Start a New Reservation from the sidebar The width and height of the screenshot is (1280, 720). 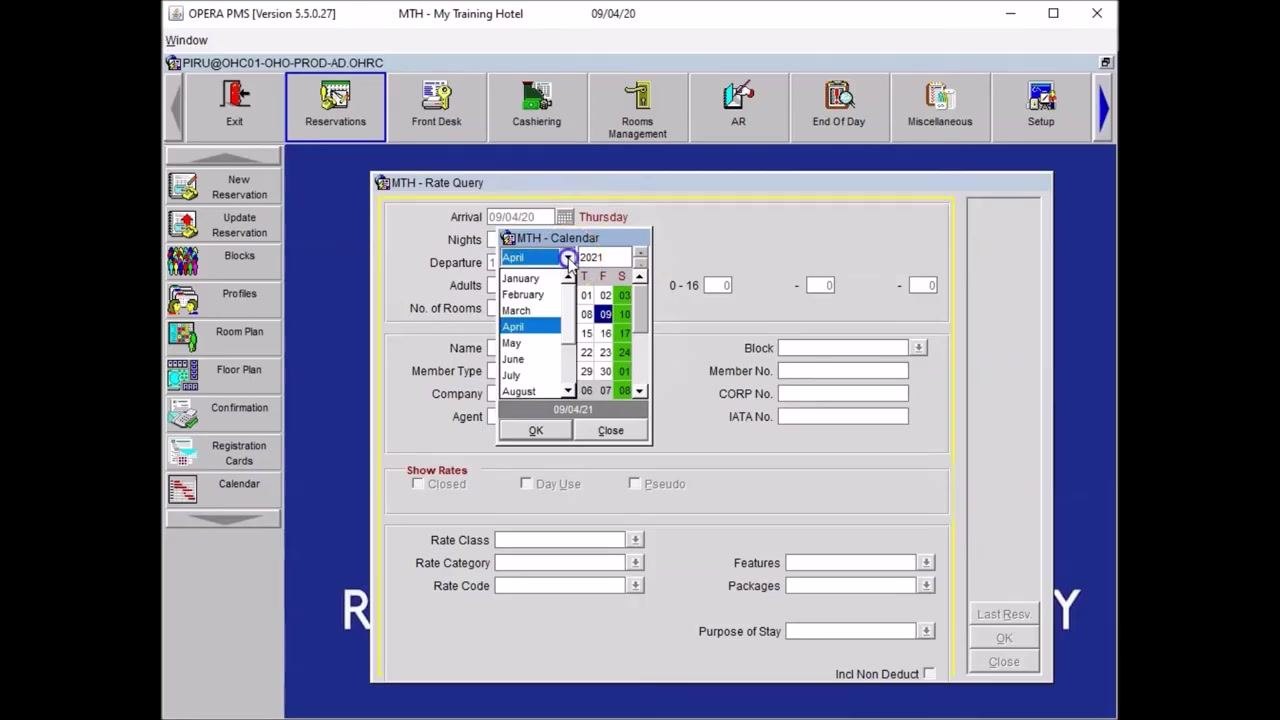(x=223, y=187)
